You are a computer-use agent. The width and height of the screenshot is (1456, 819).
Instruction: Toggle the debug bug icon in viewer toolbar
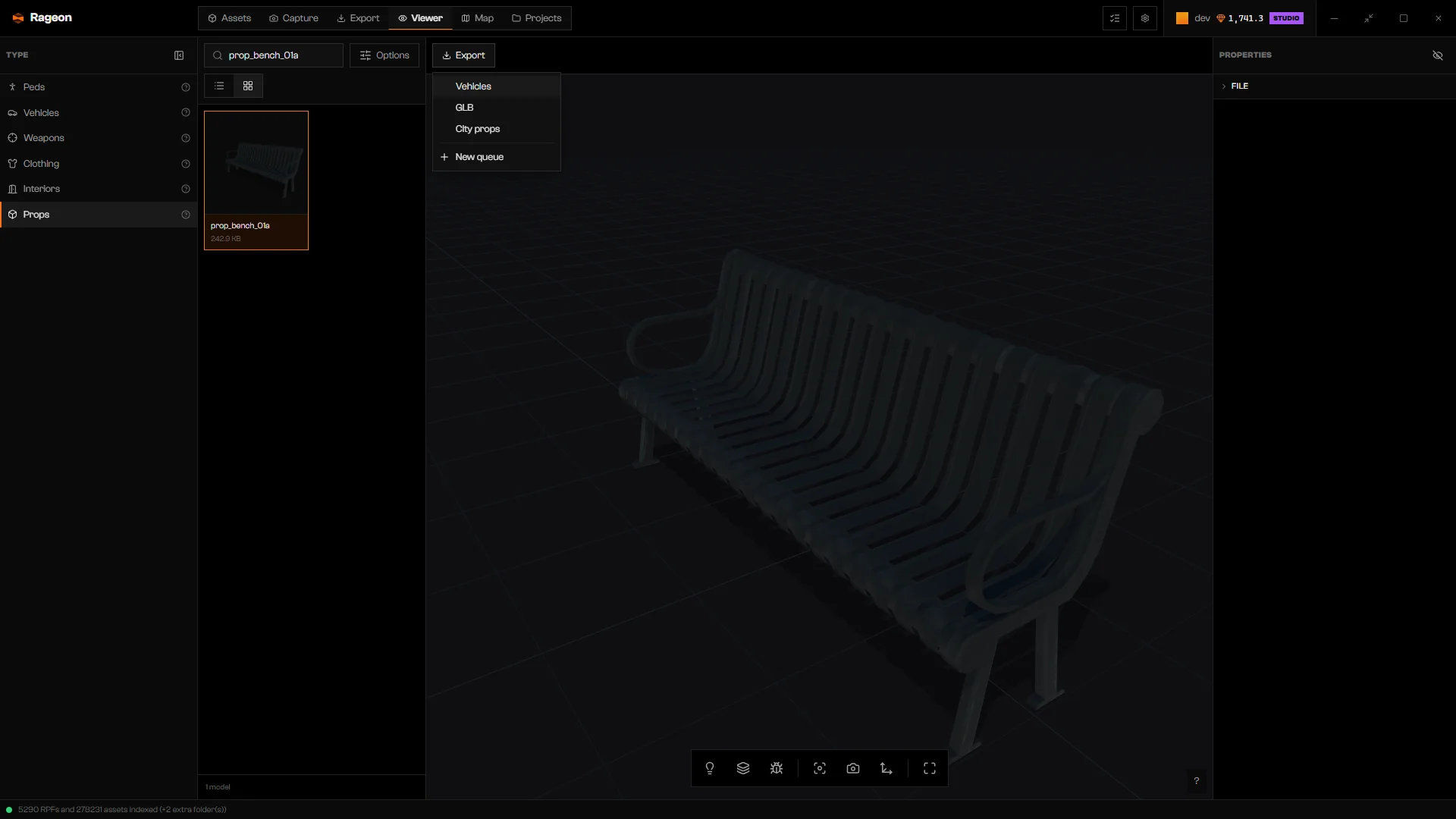coord(777,768)
